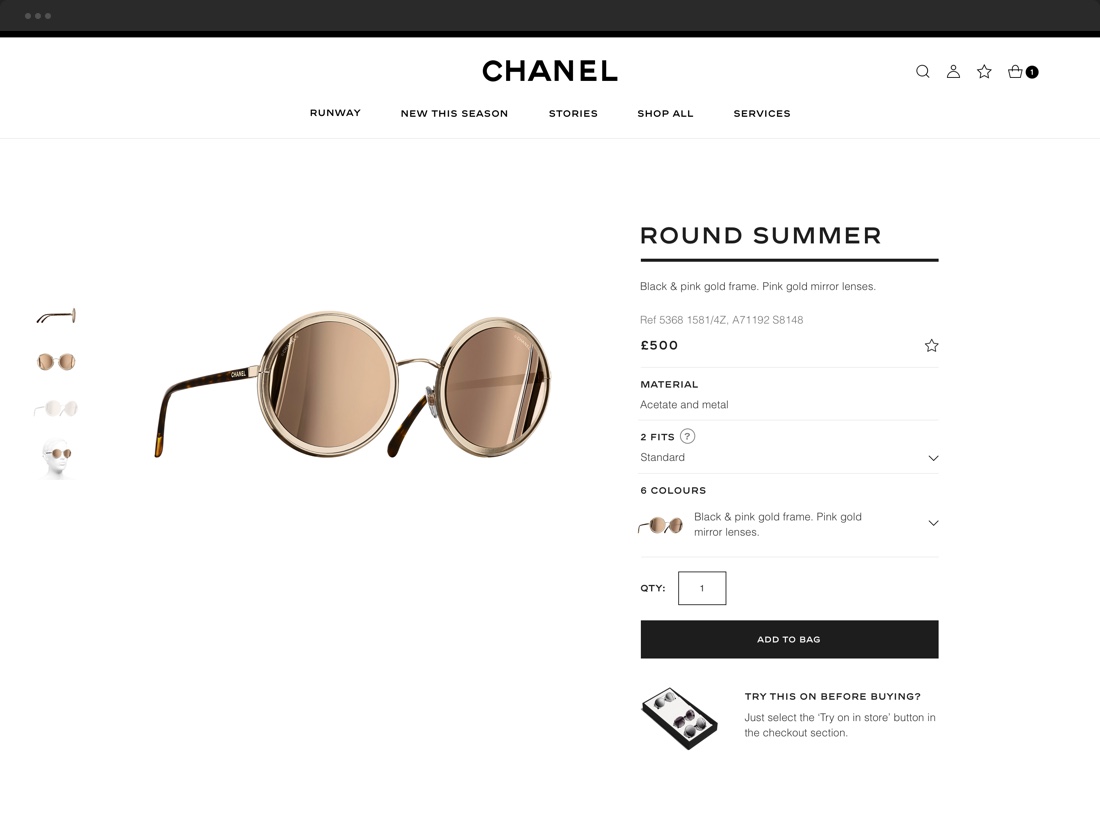Viewport: 1100px width, 824px height.
Task: Select the Black & pink gold colour swatch
Action: pos(660,525)
